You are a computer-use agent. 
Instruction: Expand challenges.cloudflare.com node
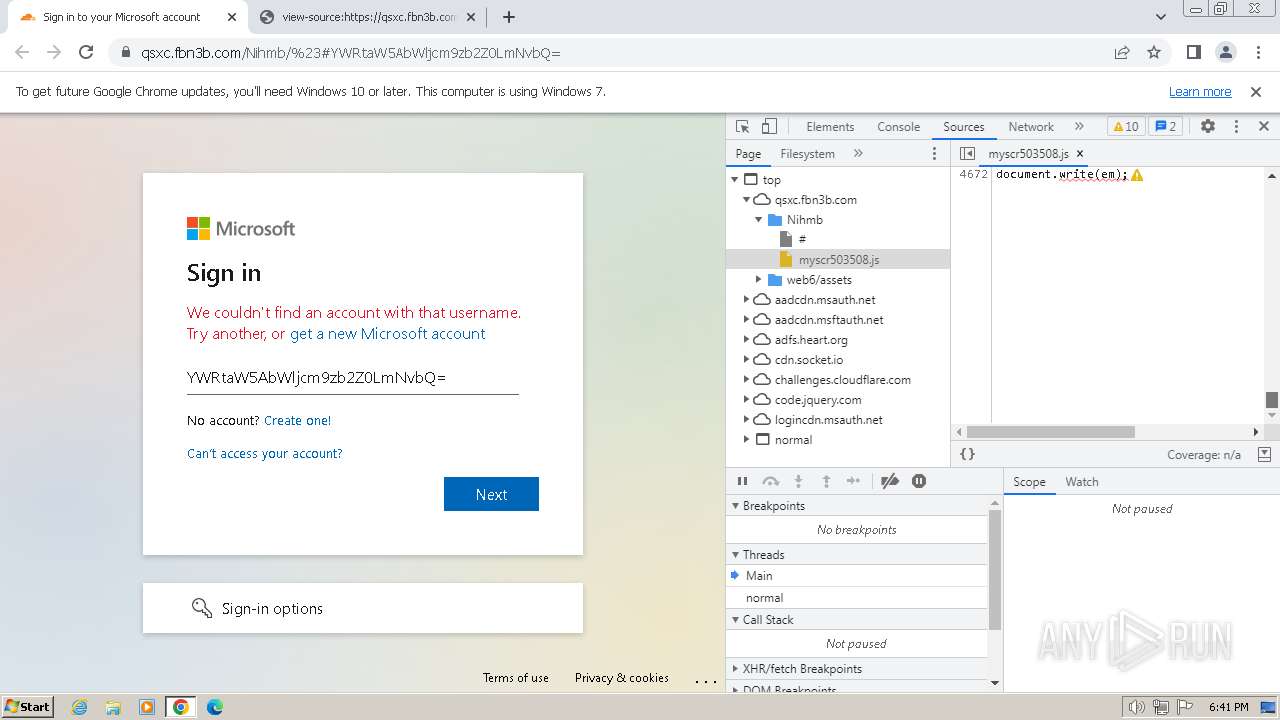click(x=747, y=380)
